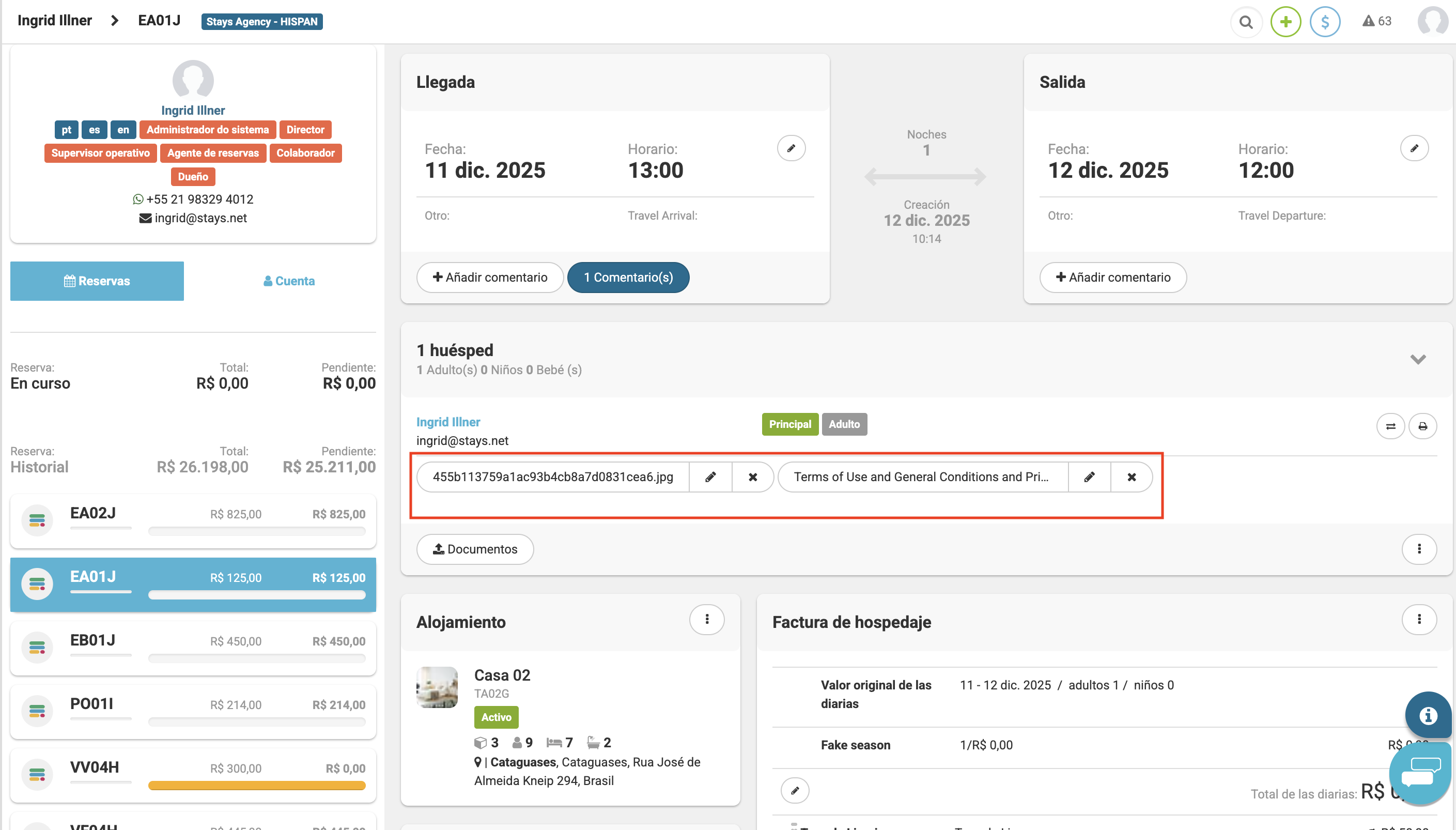Remove the jpg document with X

point(752,477)
